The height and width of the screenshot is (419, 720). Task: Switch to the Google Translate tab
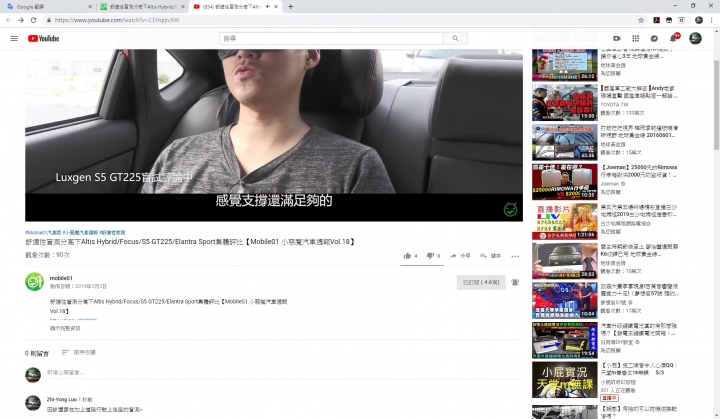pyautogui.click(x=46, y=7)
